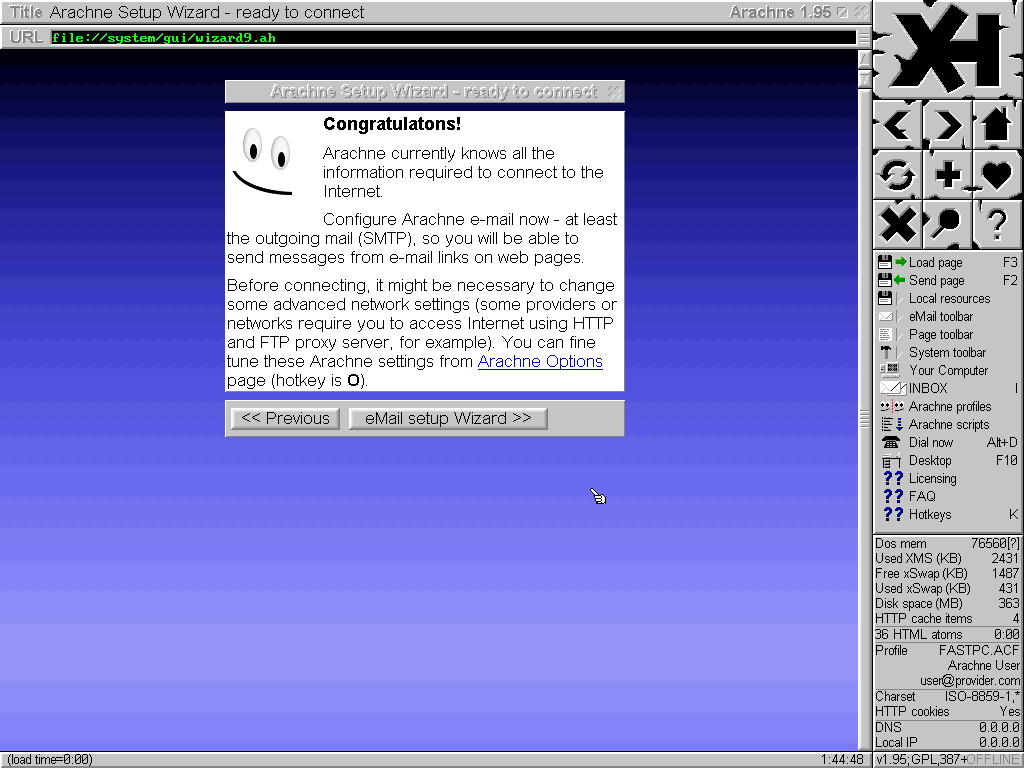Follow the Arachne Options link
Viewport: 1024px width, 768px height.
pos(540,361)
